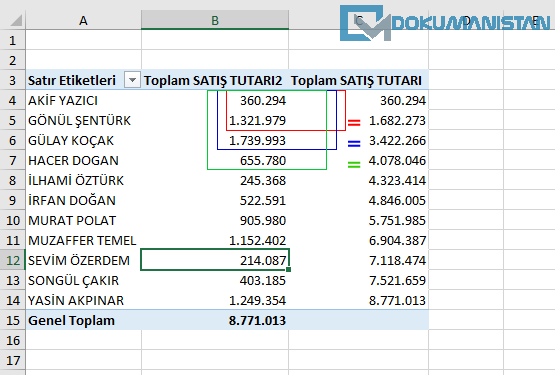
Task: Click the running total cell 6.904.387
Action: coord(358,240)
